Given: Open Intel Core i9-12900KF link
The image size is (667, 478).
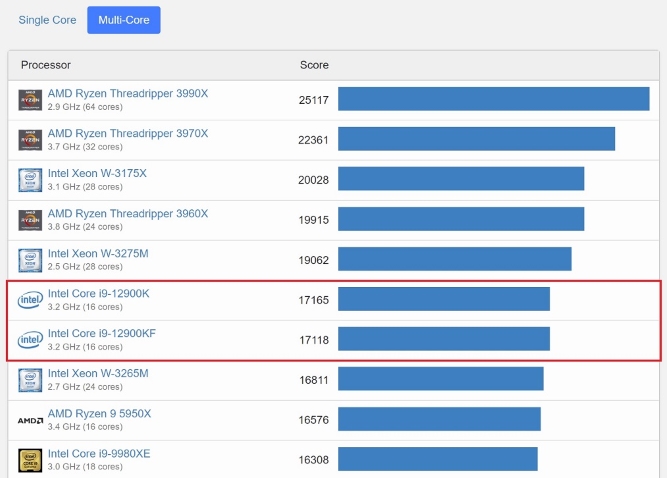Looking at the screenshot, I should [102, 333].
